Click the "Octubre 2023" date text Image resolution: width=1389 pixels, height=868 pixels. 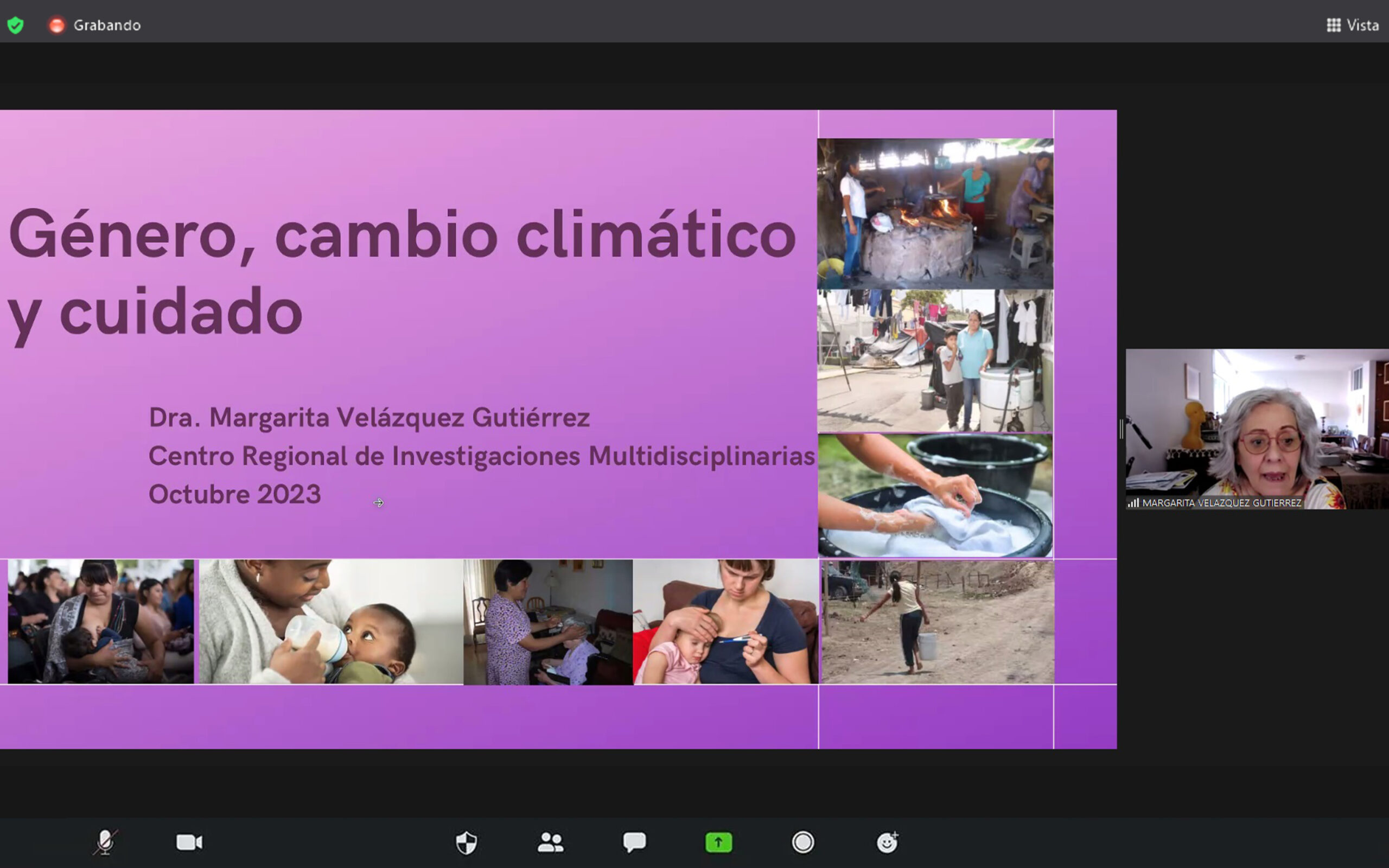235,494
